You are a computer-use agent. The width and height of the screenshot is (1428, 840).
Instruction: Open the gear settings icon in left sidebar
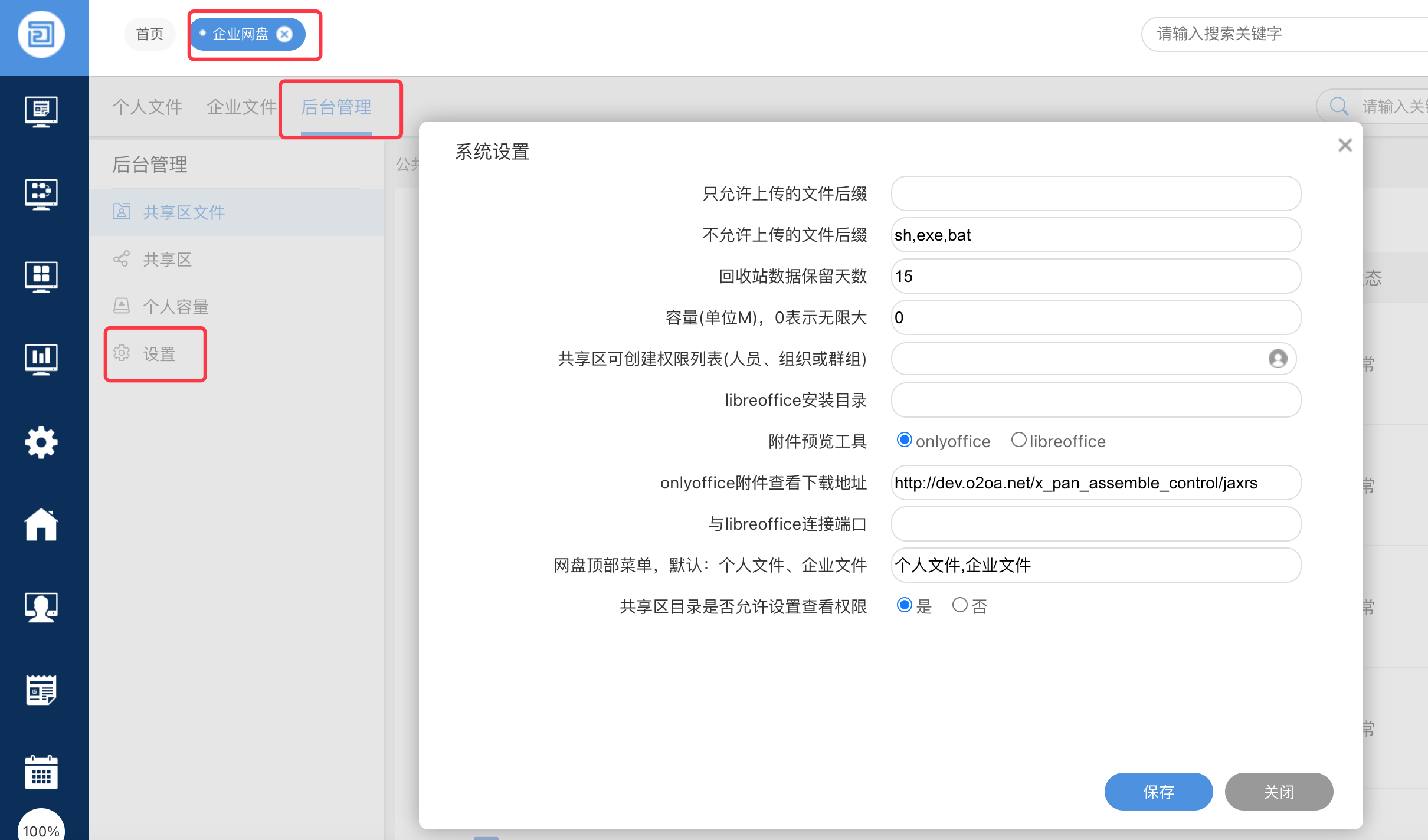[x=41, y=442]
